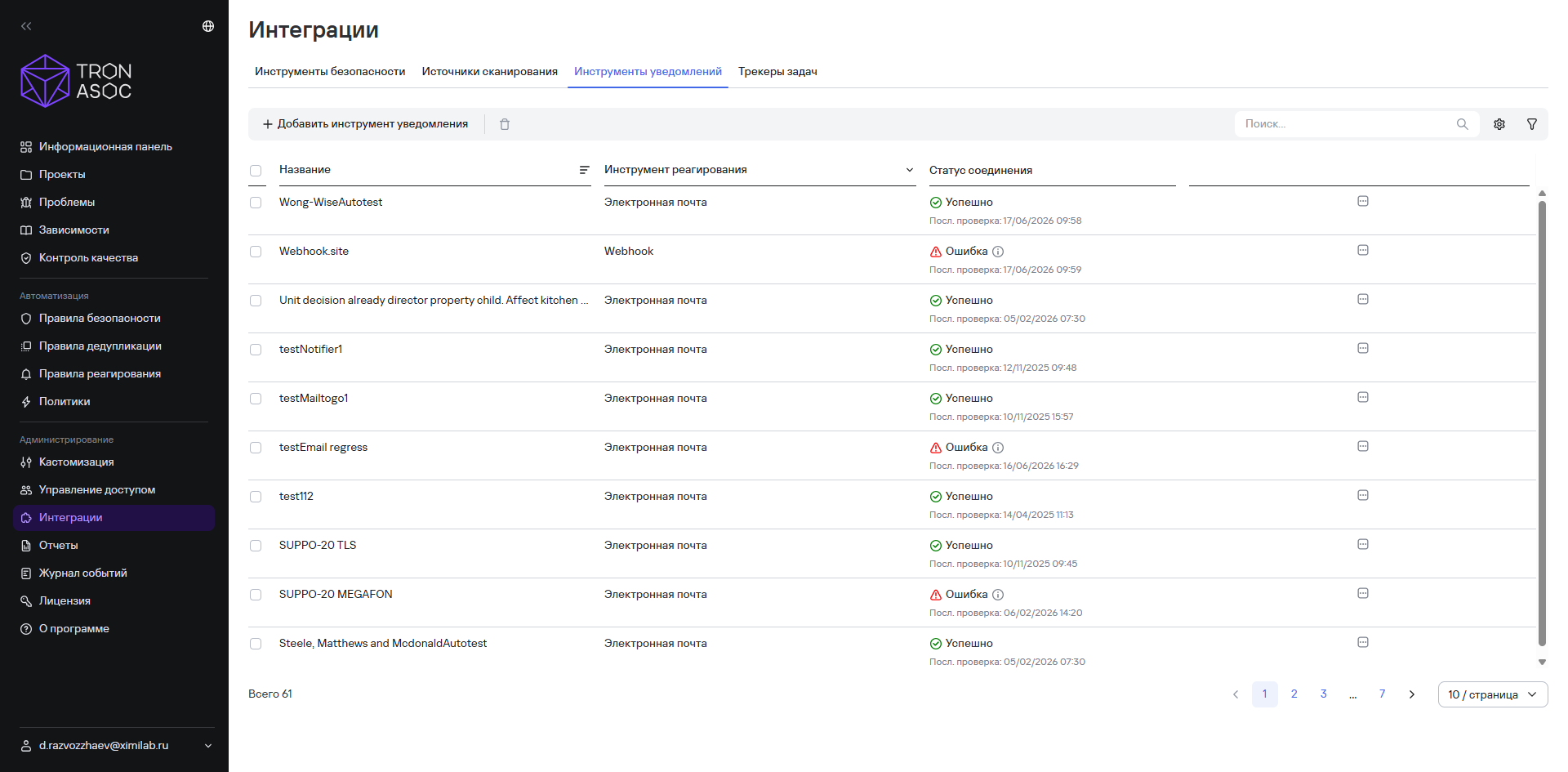Click the table vertical scrollbar thumb
Image resolution: width=1568 pixels, height=772 pixels.
tap(1542, 423)
